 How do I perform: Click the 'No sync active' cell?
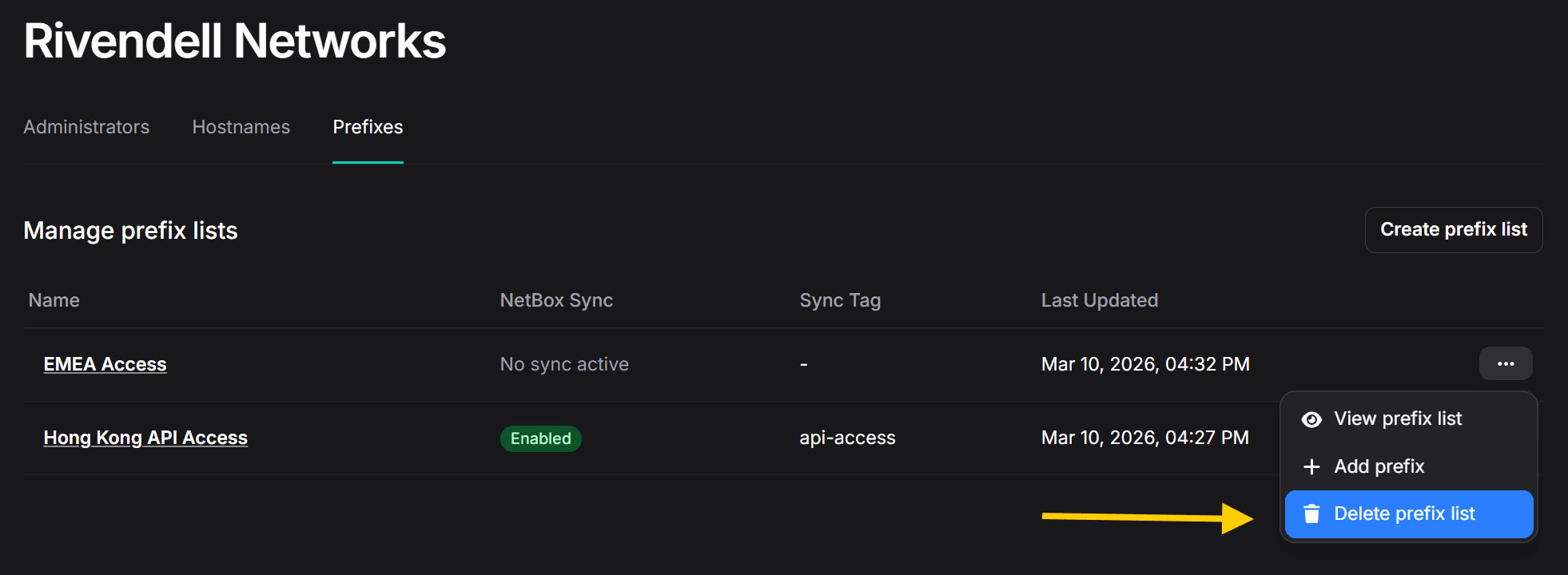click(x=564, y=364)
